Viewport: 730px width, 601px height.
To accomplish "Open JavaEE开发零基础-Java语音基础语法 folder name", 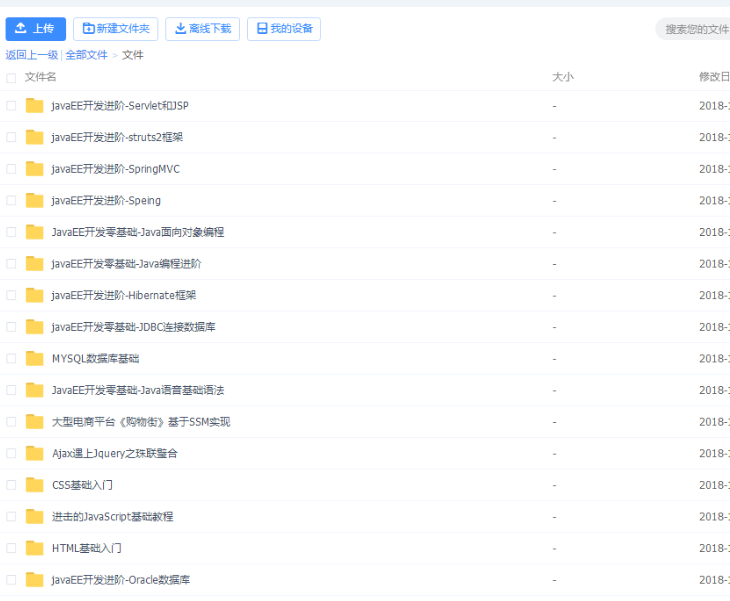I will coord(138,391).
